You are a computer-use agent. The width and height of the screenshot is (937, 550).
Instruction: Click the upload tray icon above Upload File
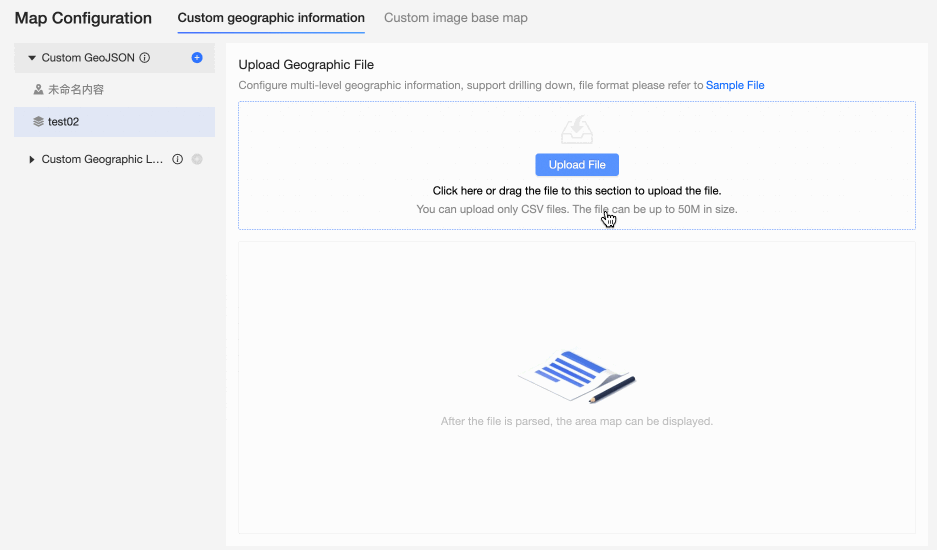[x=577, y=130]
